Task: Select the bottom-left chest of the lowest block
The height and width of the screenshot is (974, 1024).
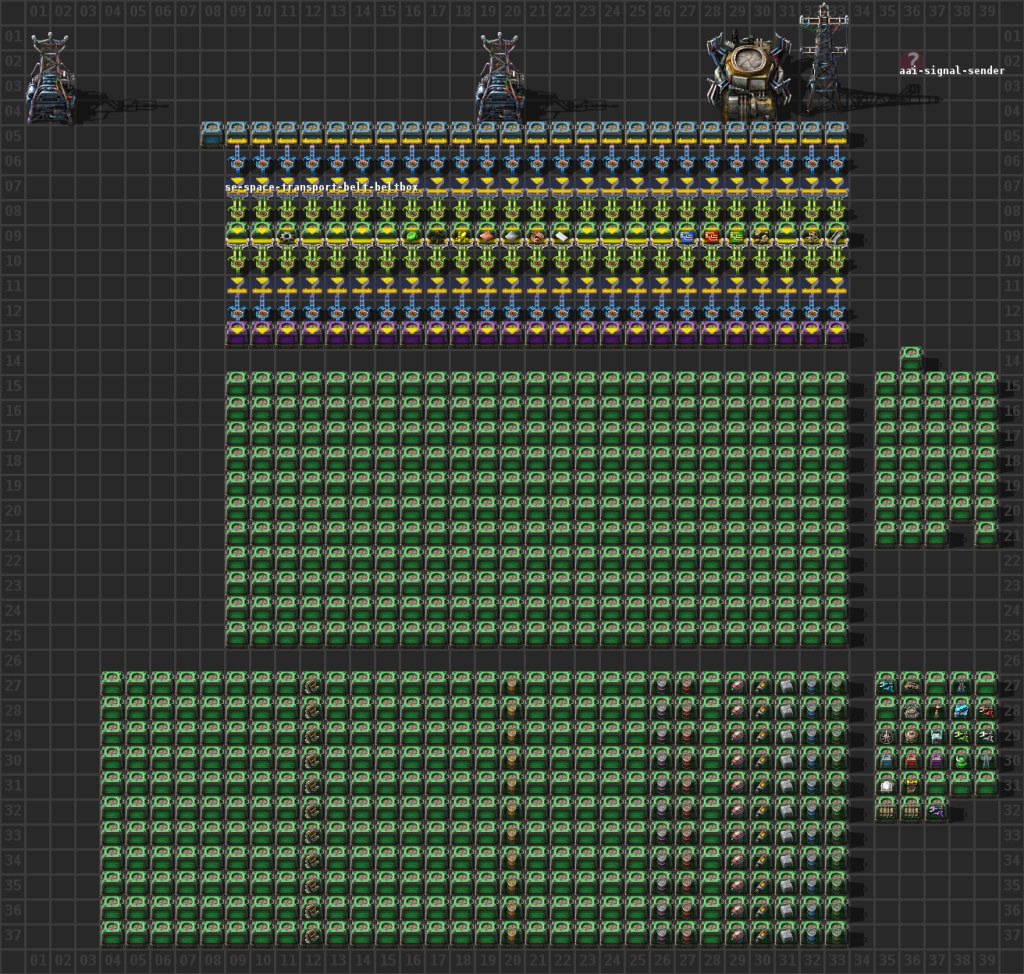Action: 112,934
